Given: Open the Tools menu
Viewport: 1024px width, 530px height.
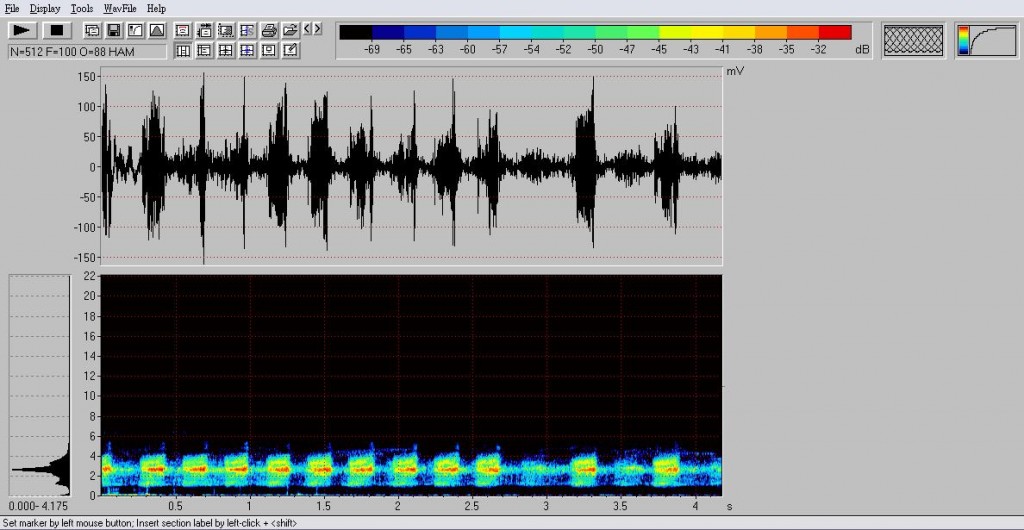Looking at the screenshot, I should (x=82, y=8).
